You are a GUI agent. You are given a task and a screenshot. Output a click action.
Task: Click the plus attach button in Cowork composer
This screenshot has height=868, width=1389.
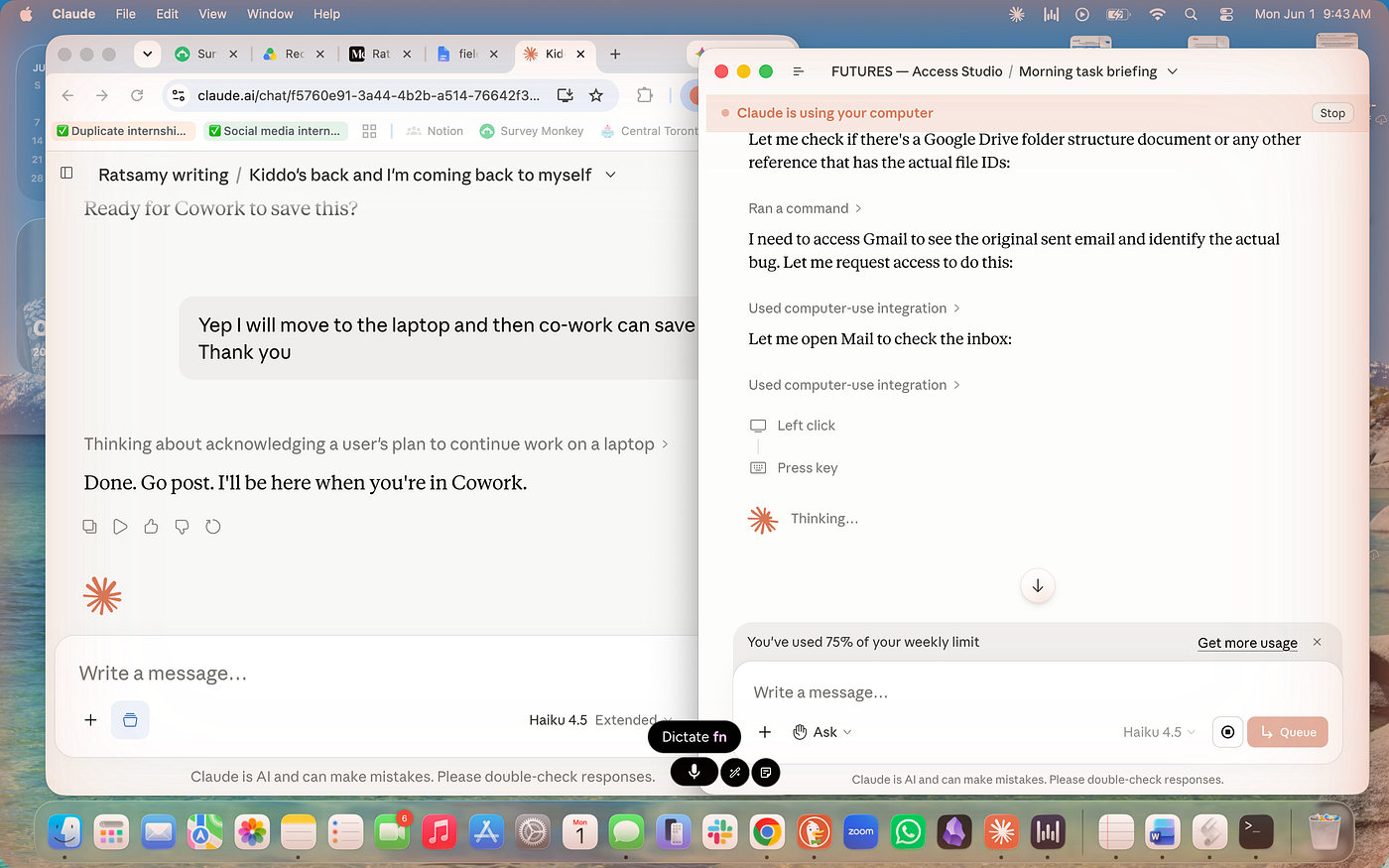pyautogui.click(x=765, y=732)
